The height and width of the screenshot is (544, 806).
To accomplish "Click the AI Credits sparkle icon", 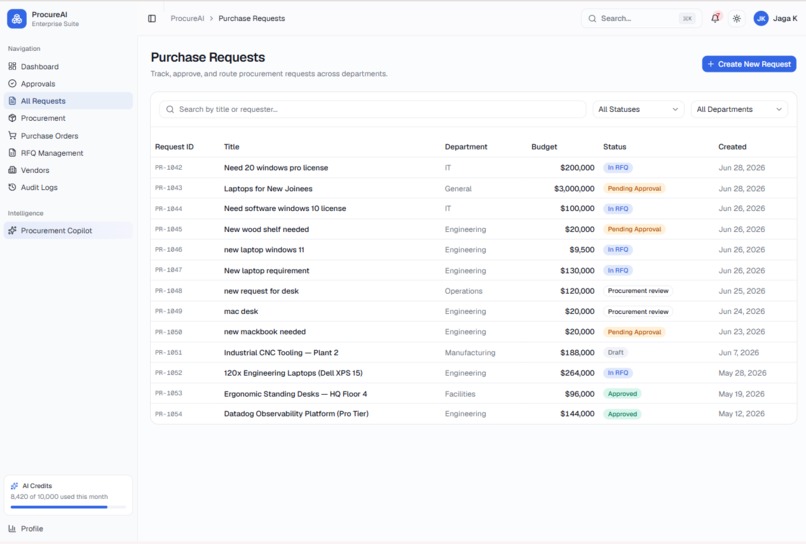I will (14, 485).
